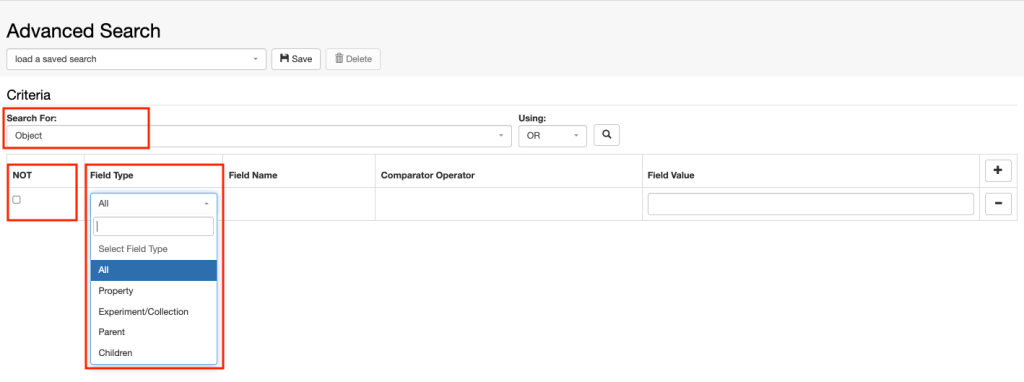Click the Advanced Search heading
This screenshot has width=1024, height=382.
[x=84, y=31]
